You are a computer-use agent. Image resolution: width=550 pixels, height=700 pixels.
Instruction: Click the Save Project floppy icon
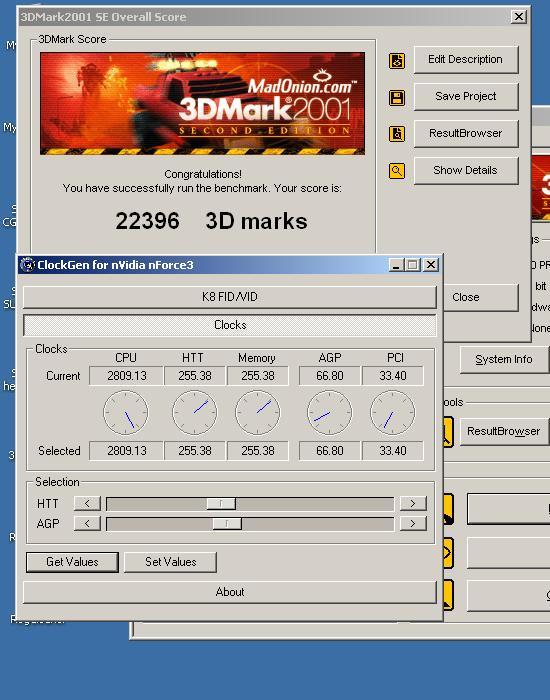pyautogui.click(x=397, y=98)
